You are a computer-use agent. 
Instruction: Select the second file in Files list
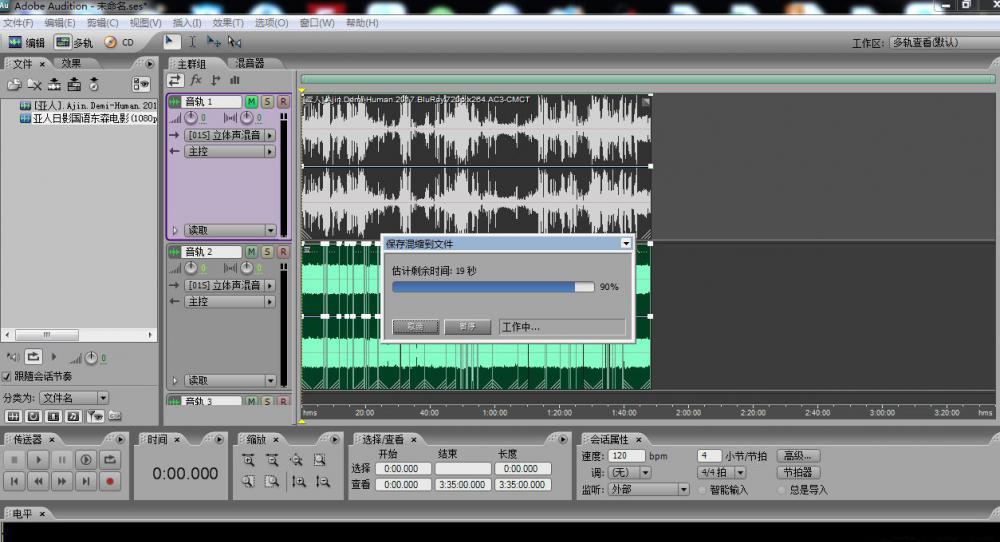(88, 119)
